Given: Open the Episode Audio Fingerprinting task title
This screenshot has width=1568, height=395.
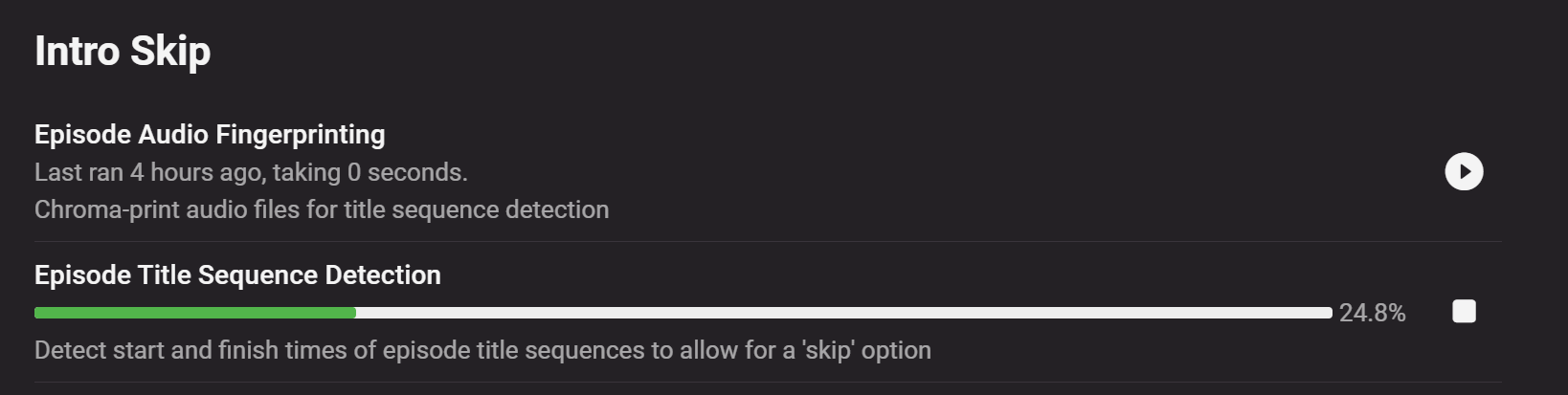Looking at the screenshot, I should [x=210, y=135].
